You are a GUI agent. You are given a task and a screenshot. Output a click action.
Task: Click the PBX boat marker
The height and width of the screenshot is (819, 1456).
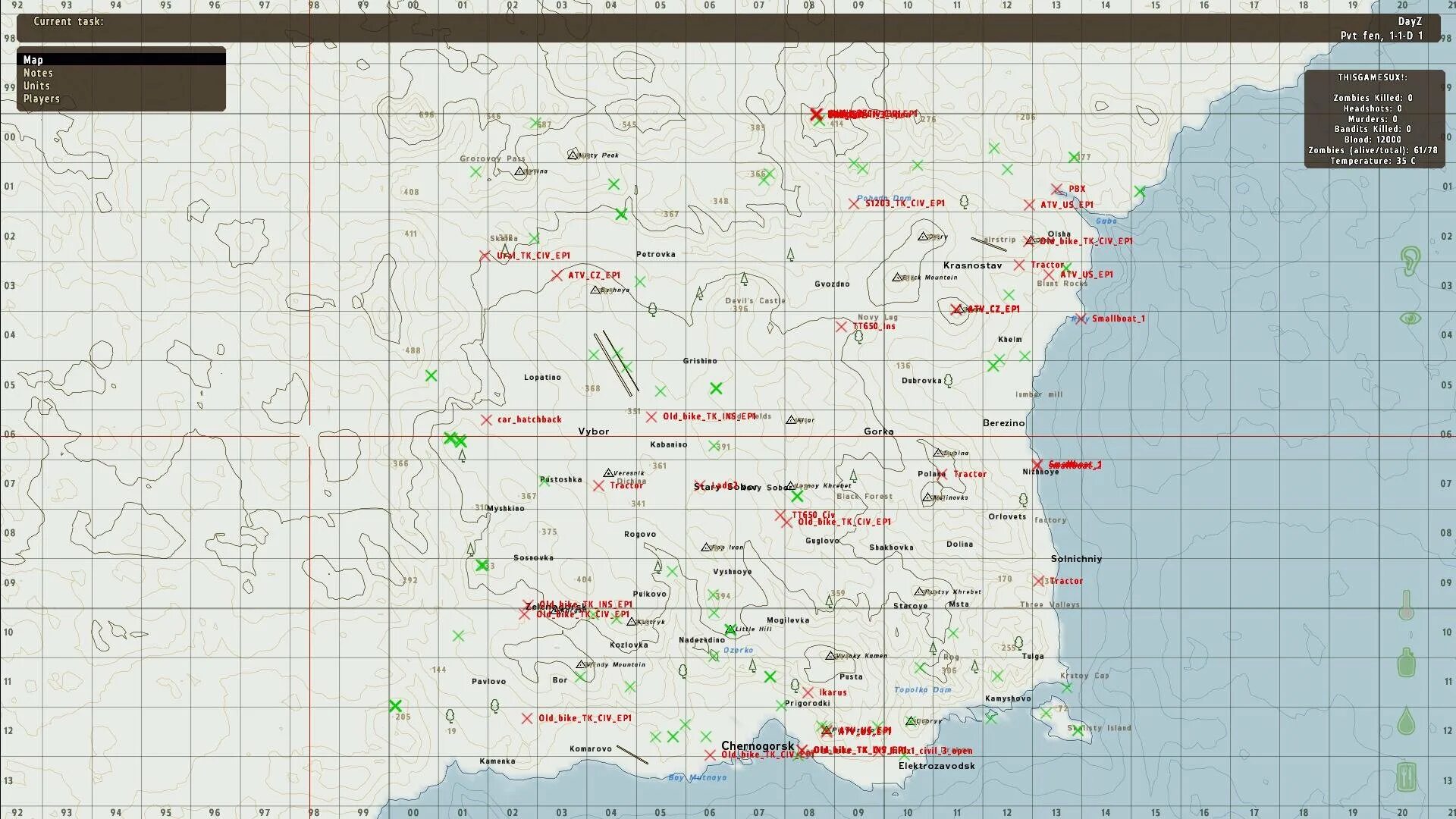click(x=1057, y=190)
